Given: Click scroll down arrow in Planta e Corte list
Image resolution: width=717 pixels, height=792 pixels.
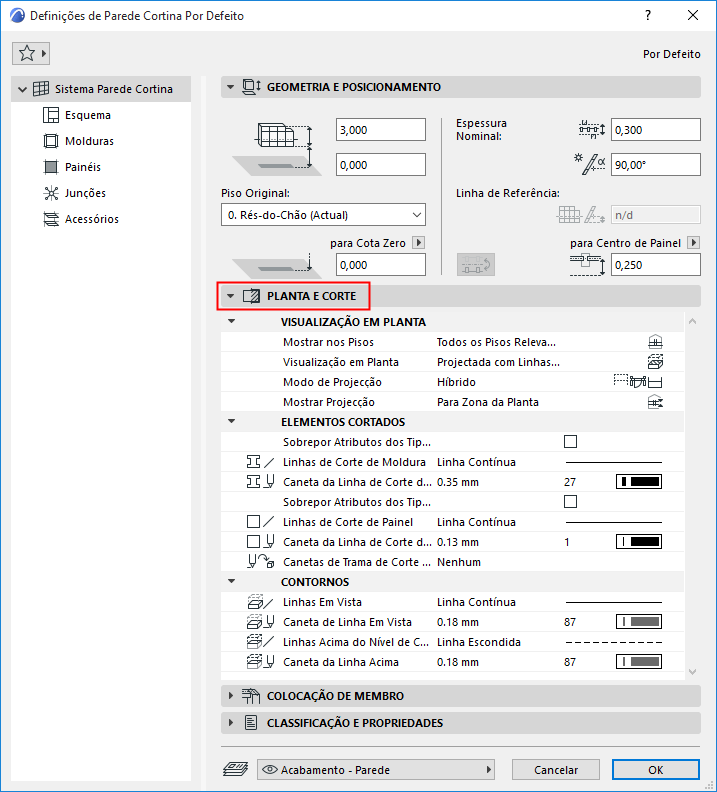Looking at the screenshot, I should click(x=692, y=672).
